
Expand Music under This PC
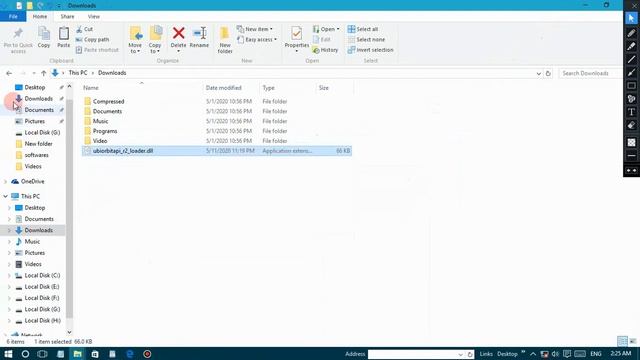pyautogui.click(x=9, y=242)
